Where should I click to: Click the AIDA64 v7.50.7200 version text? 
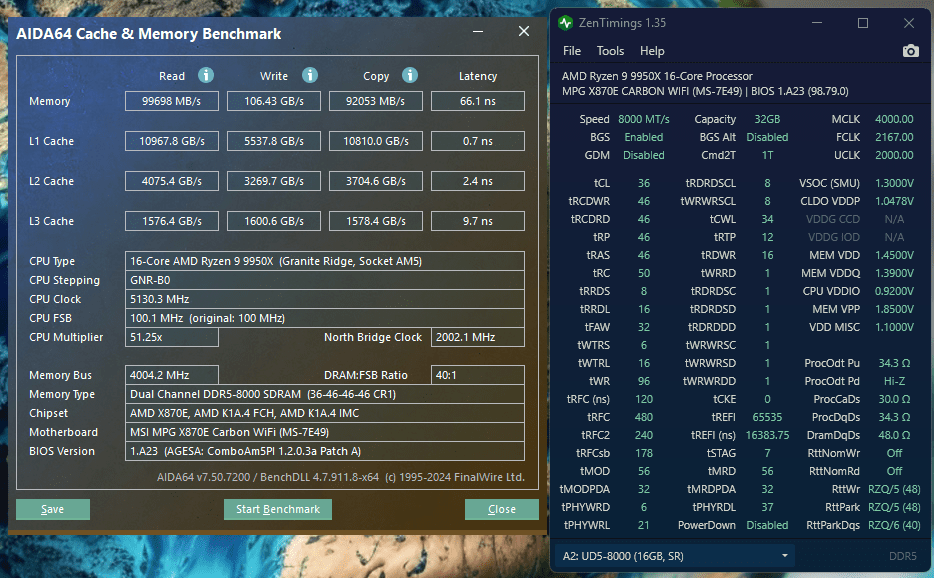coord(341,477)
